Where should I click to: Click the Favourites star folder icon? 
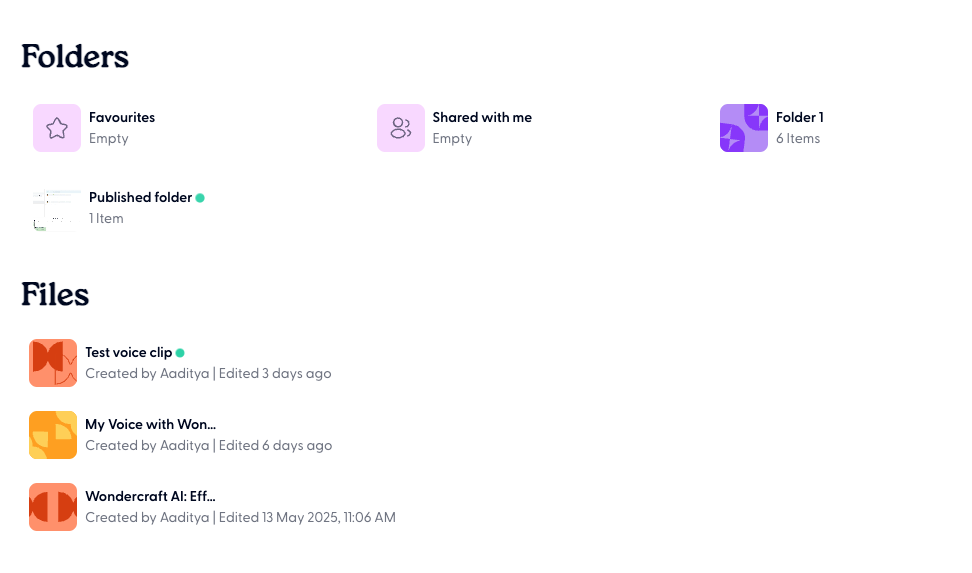coord(57,128)
